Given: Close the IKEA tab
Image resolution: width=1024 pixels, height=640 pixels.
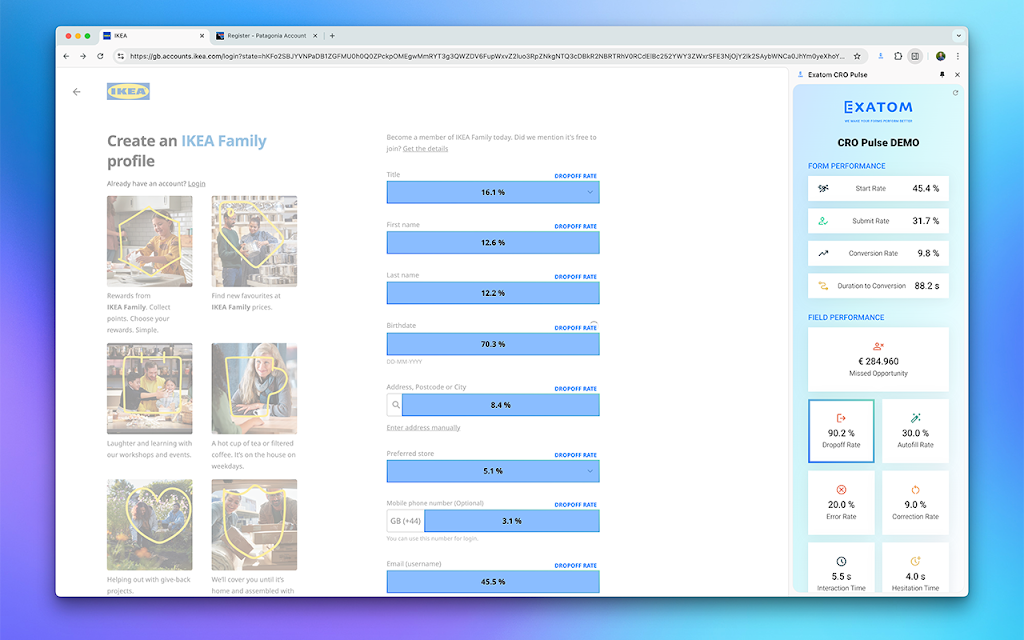Looking at the screenshot, I should pyautogui.click(x=202, y=36).
